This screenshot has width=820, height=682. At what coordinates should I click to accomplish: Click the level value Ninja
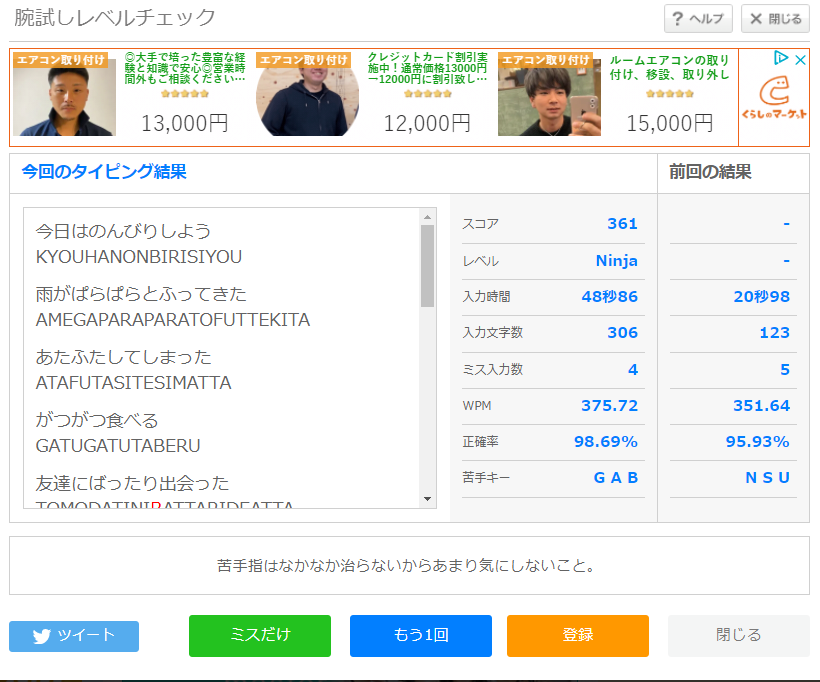tap(617, 260)
